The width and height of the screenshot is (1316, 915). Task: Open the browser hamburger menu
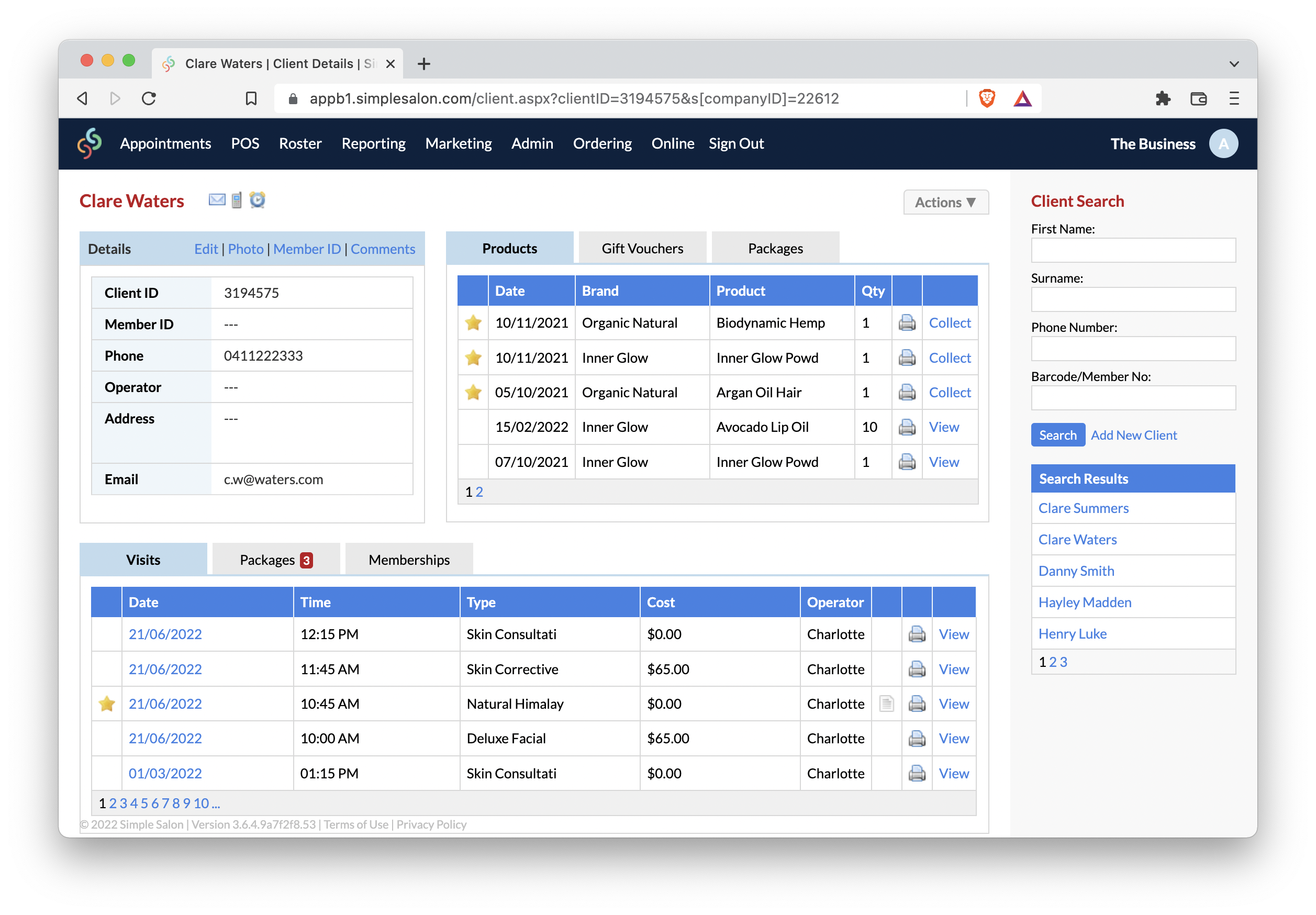point(1234,98)
